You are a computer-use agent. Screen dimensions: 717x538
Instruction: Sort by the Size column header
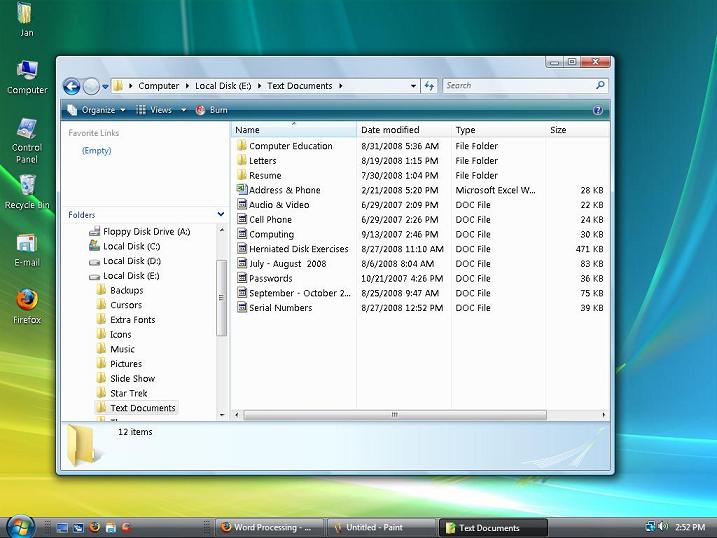[558, 130]
